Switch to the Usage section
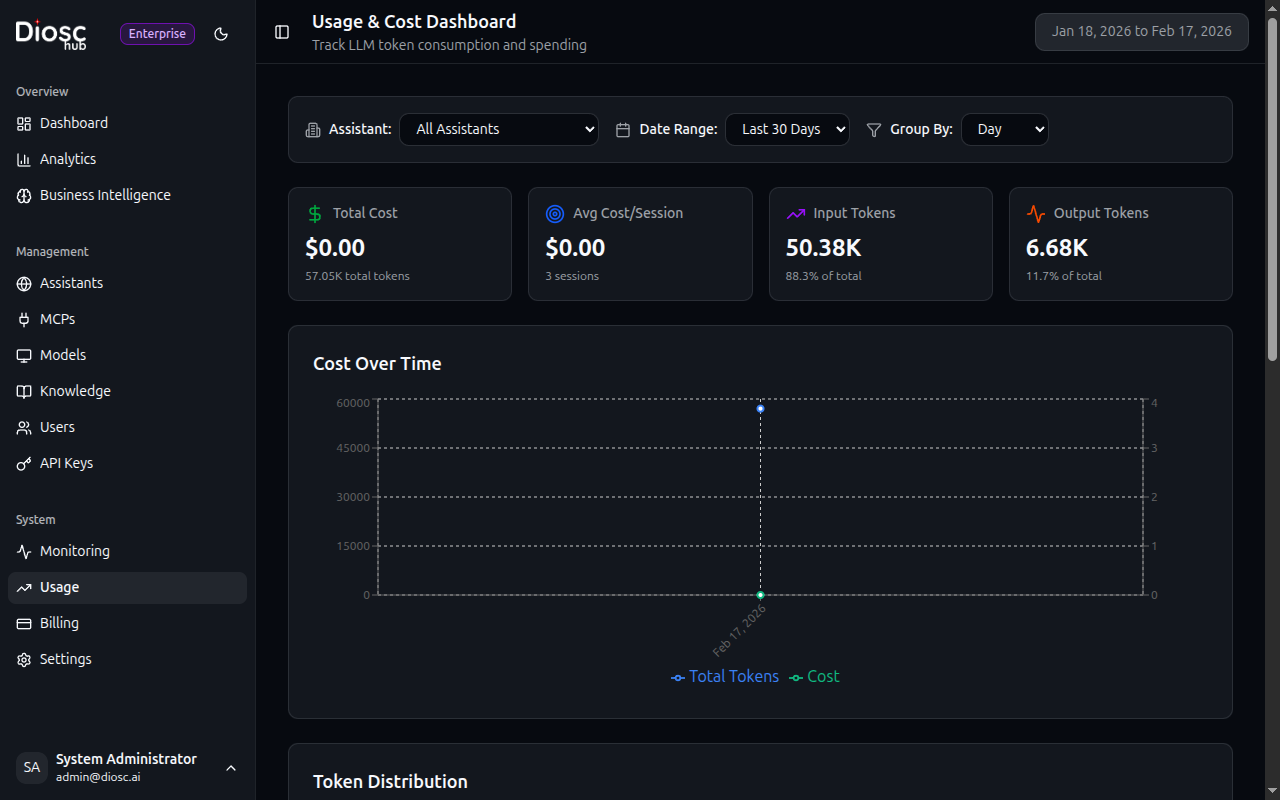 [59, 587]
